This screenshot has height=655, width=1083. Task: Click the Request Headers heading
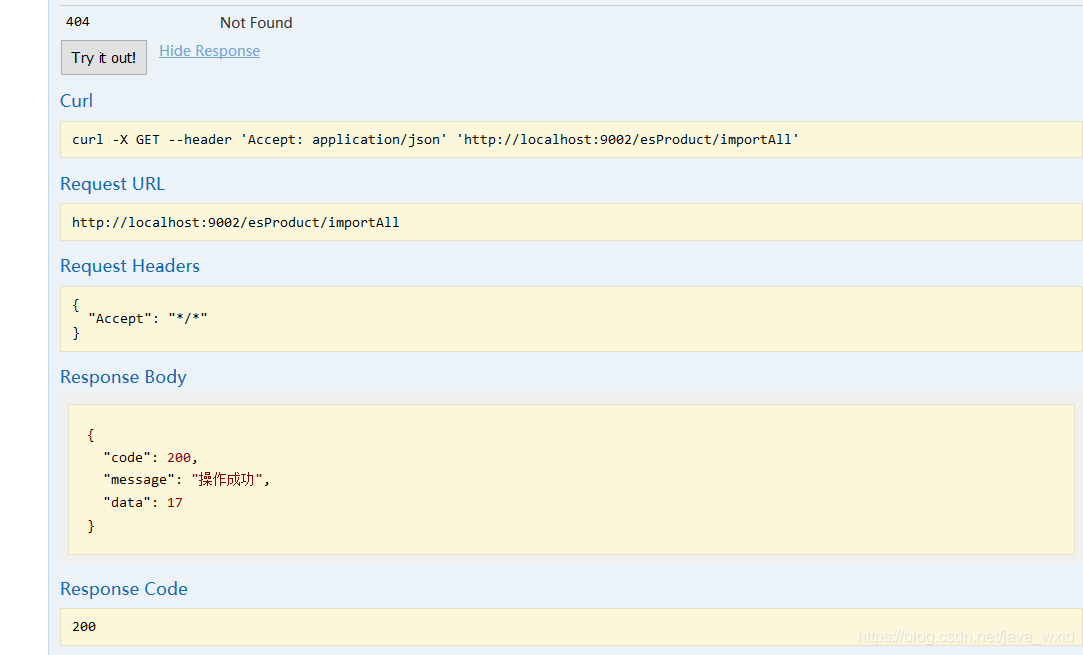[130, 266]
